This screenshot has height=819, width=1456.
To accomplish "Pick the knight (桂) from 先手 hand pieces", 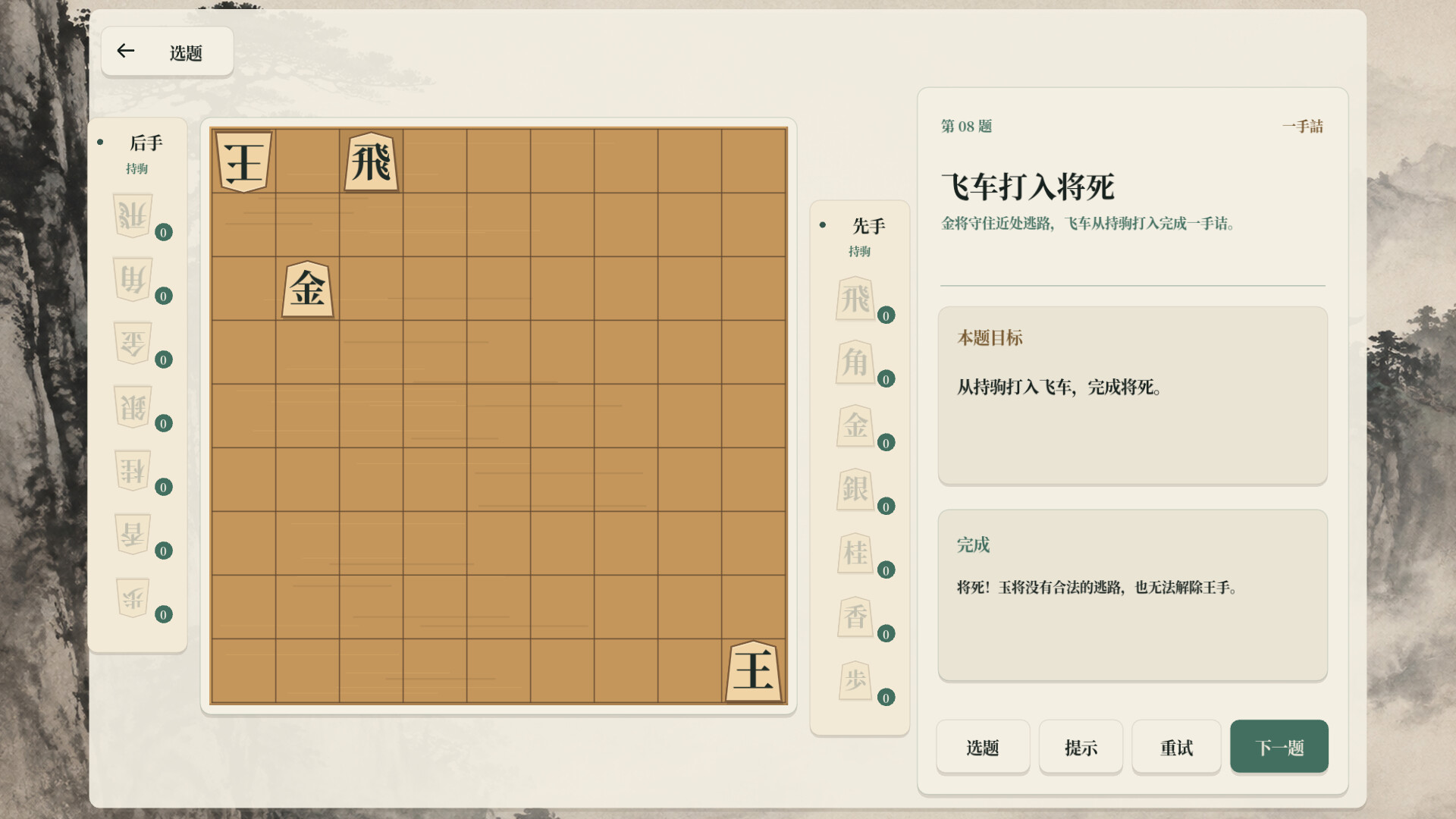I will tap(855, 554).
